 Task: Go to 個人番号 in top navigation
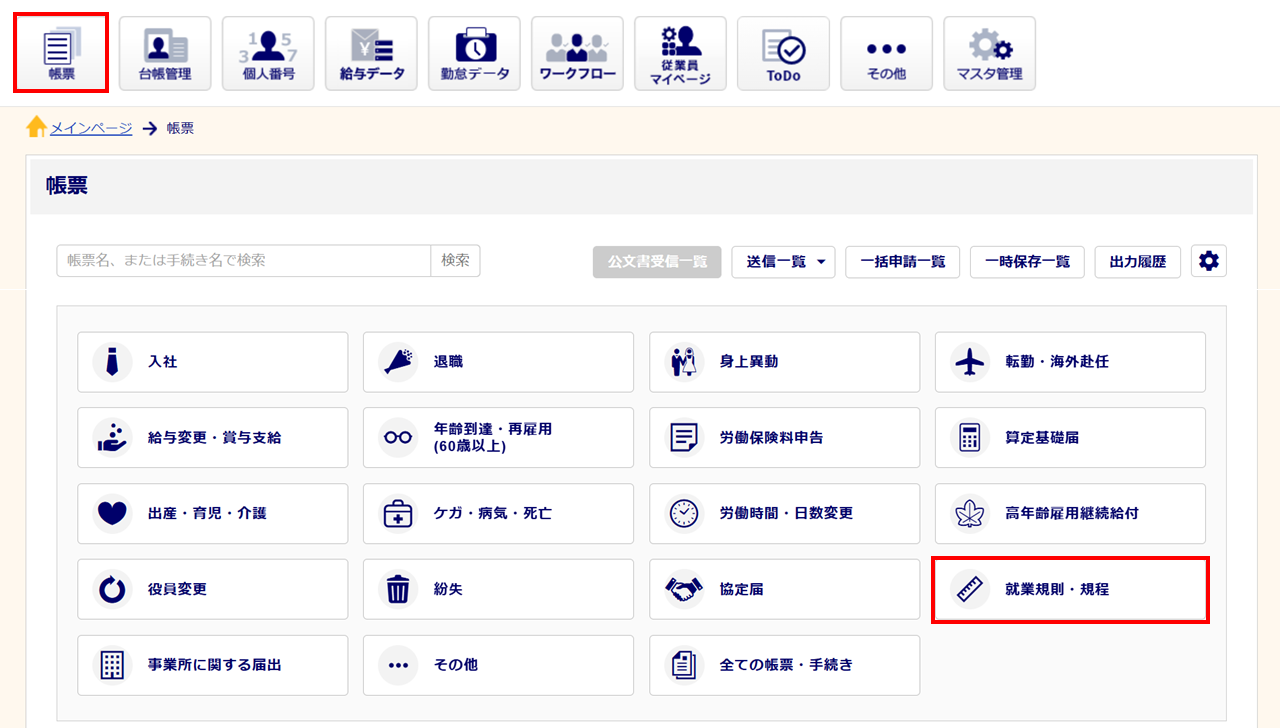(268, 53)
